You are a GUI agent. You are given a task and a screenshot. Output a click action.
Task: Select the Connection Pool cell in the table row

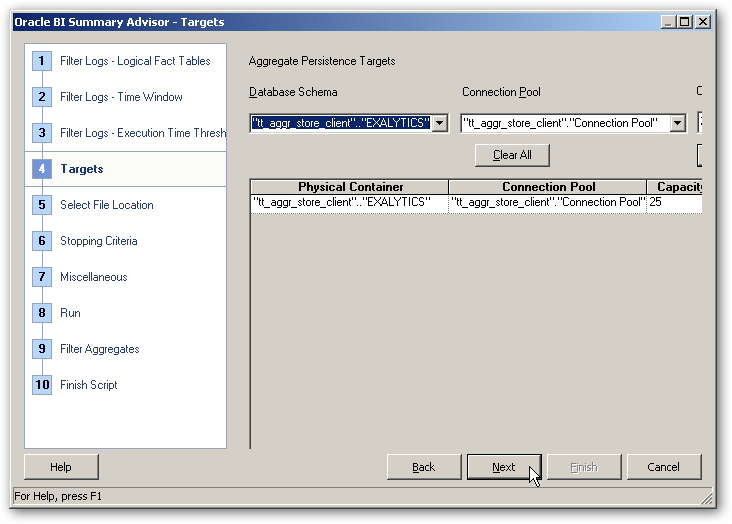[548, 203]
